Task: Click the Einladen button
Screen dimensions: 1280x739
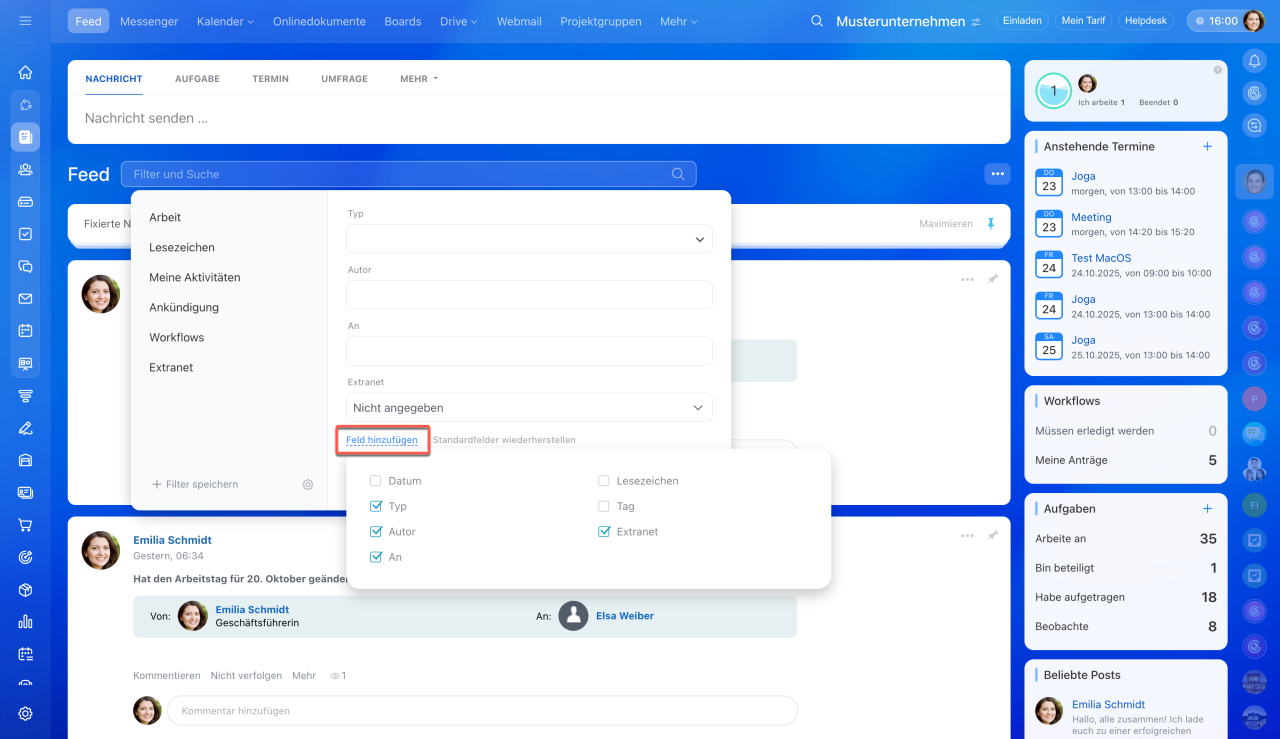Action: 1021,21
